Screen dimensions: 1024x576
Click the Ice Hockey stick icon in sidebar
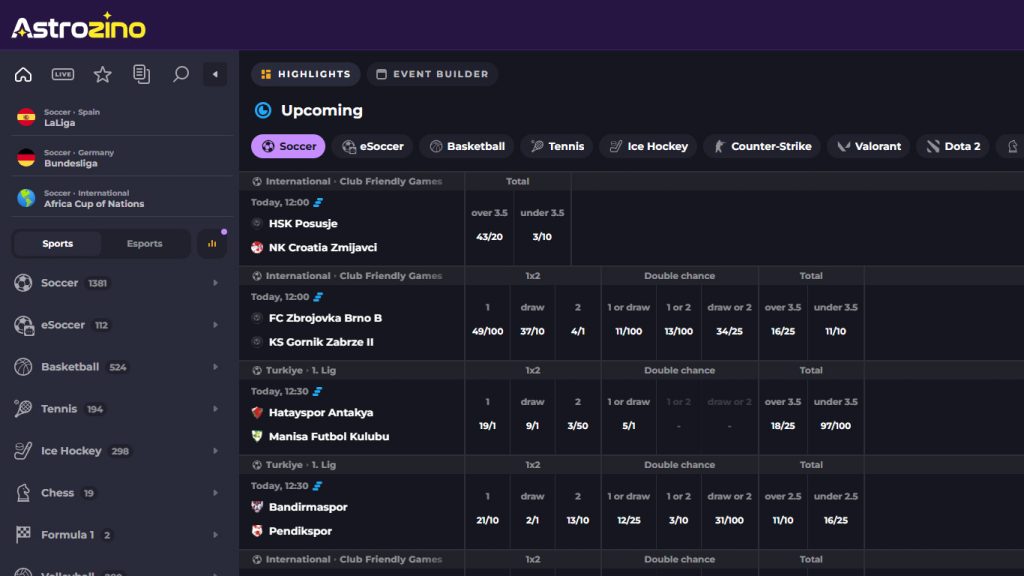click(24, 451)
